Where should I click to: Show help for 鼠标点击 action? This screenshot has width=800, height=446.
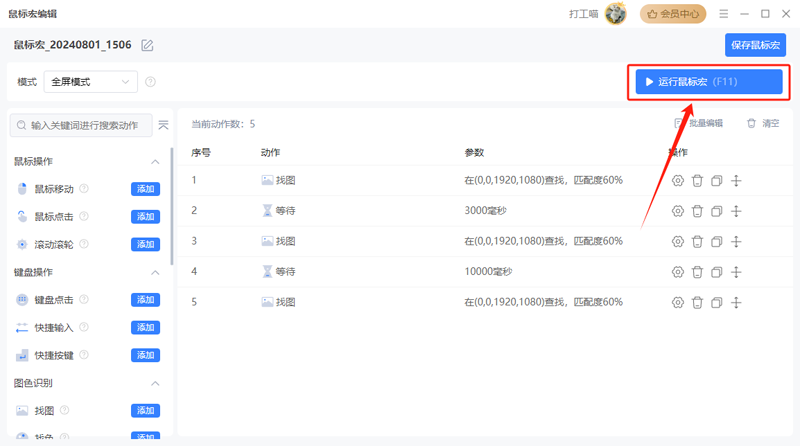pyautogui.click(x=84, y=216)
